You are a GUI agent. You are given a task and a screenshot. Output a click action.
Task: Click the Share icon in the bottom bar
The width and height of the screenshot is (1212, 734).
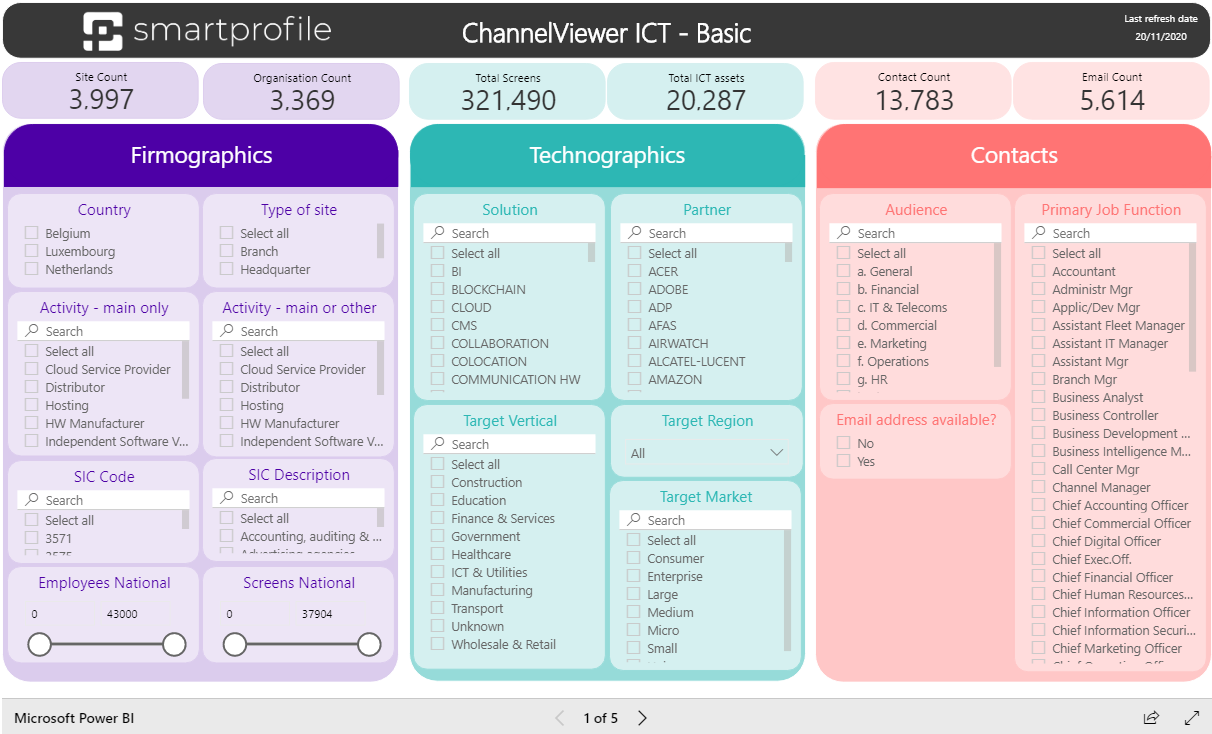[x=1150, y=717]
